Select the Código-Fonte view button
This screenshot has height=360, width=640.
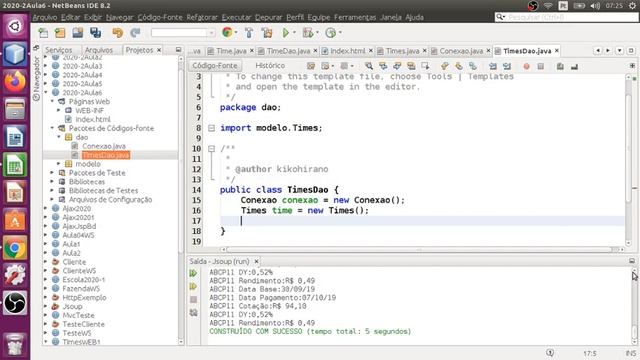pyautogui.click(x=215, y=66)
